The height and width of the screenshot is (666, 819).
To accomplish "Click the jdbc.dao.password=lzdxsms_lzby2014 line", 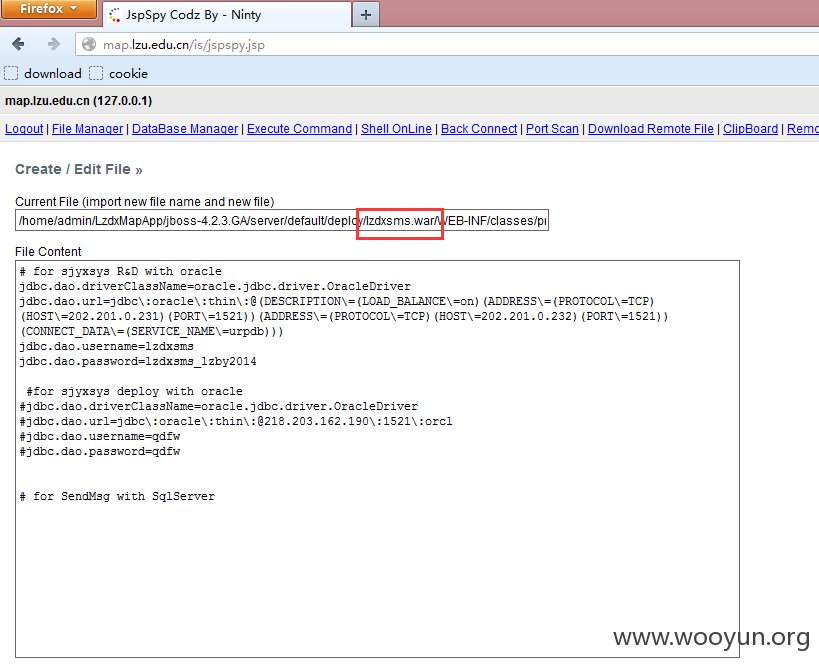I will pos(138,361).
